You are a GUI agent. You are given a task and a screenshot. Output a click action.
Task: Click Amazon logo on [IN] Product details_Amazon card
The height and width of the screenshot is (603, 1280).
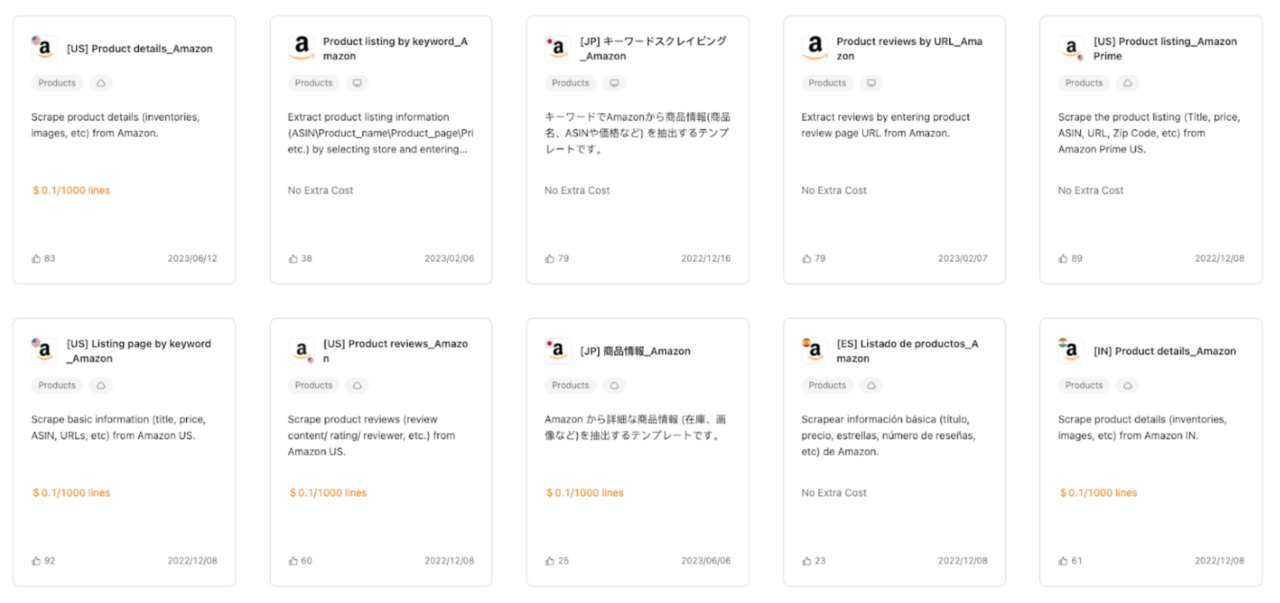point(1071,350)
